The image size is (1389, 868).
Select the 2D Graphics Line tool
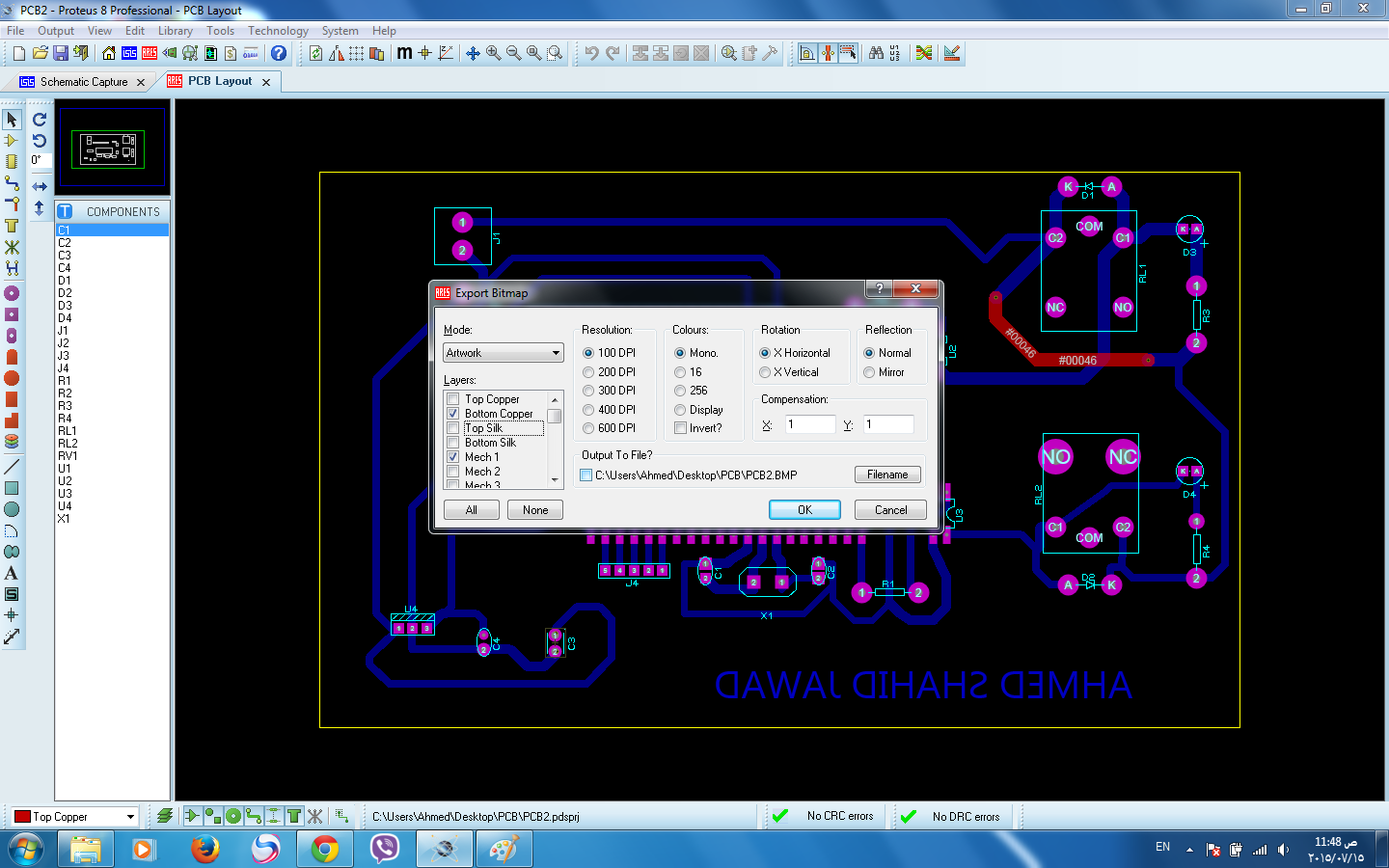(x=12, y=467)
